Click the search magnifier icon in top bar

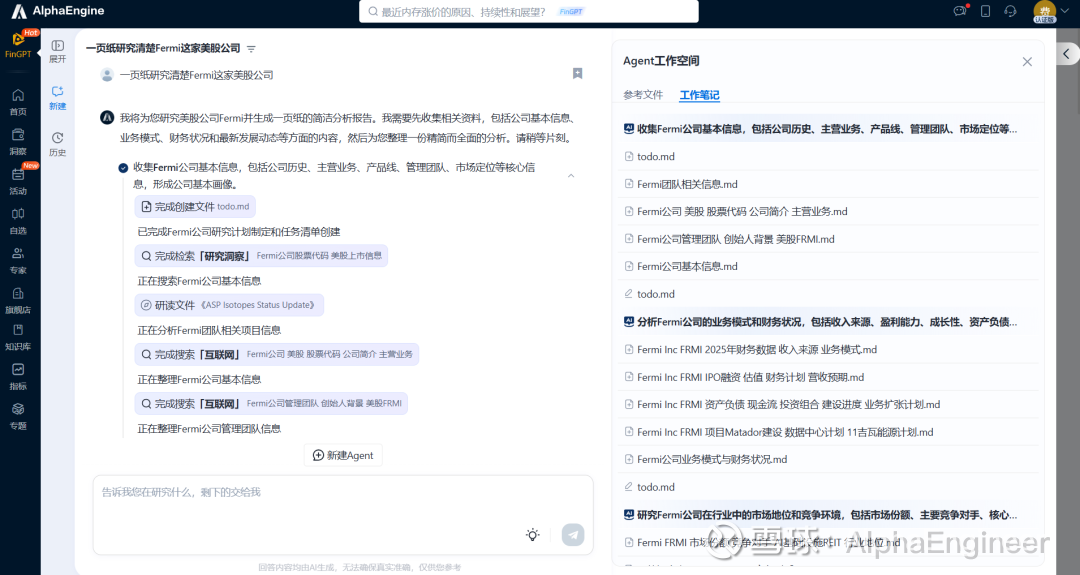click(x=373, y=12)
